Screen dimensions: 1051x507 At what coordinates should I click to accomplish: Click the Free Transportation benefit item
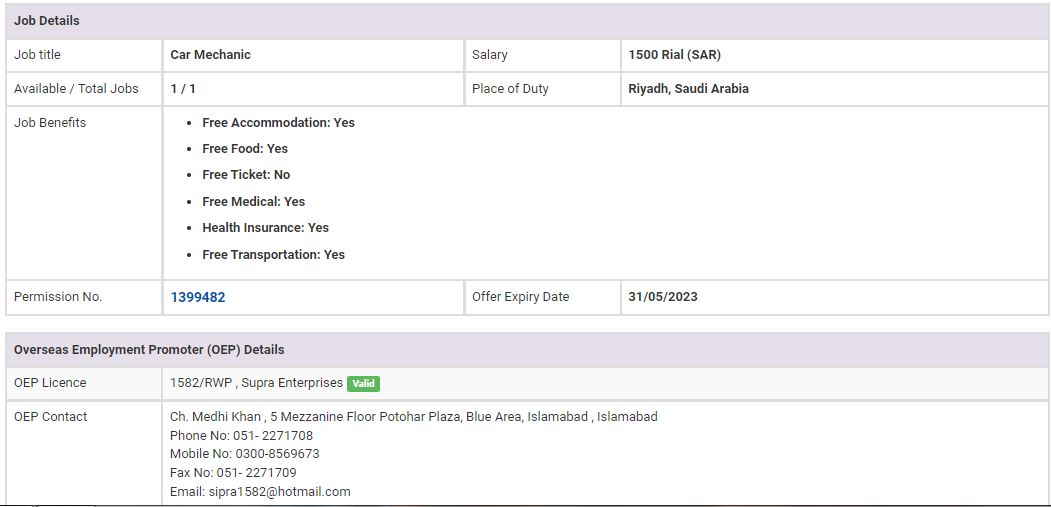(x=273, y=255)
